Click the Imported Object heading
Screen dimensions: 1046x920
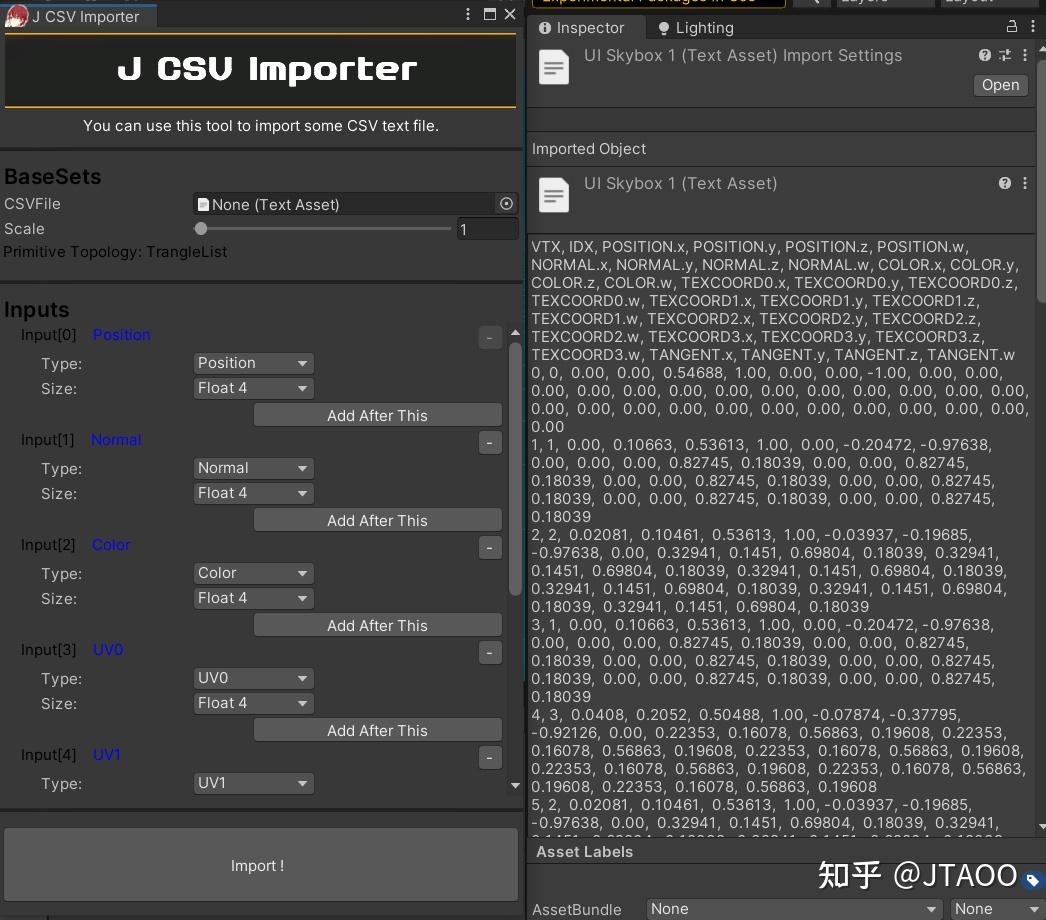point(588,149)
